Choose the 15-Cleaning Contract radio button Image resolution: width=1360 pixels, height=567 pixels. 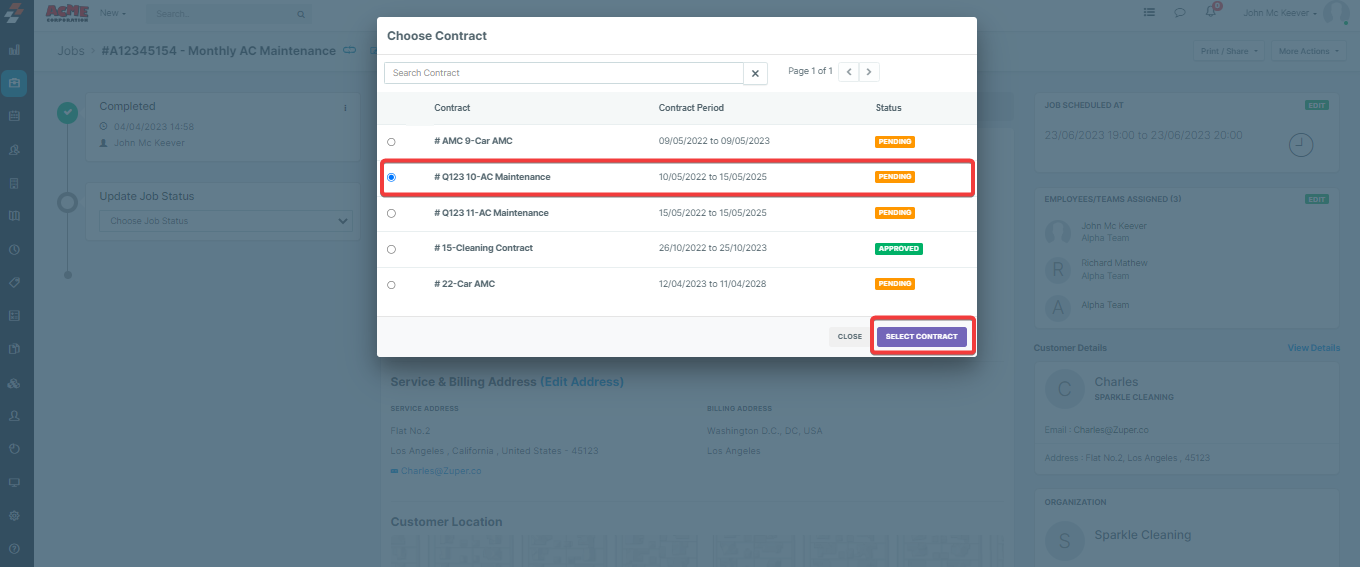[x=391, y=249]
